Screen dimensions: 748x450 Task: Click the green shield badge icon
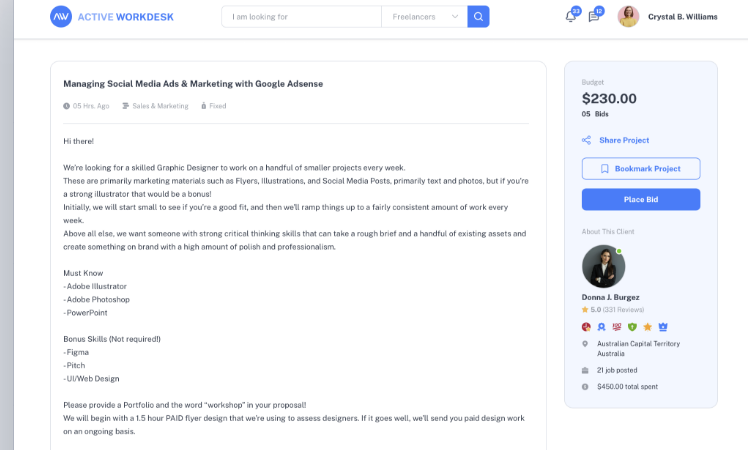[632, 326]
